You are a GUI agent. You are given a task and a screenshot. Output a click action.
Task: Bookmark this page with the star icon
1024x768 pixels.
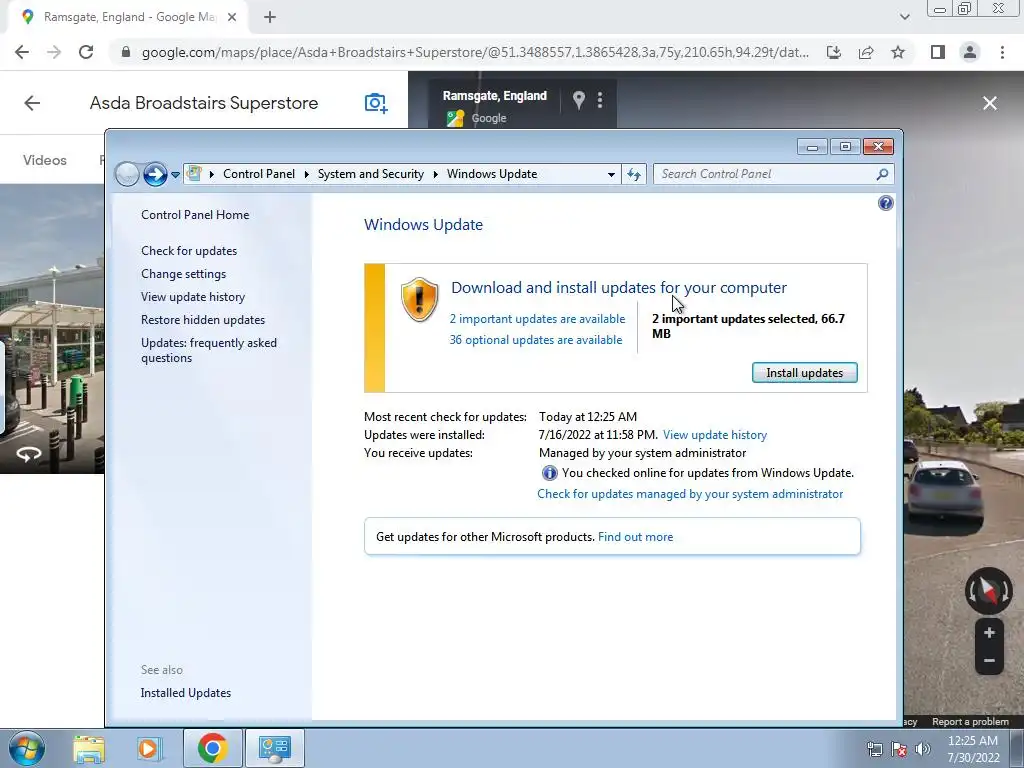[898, 52]
